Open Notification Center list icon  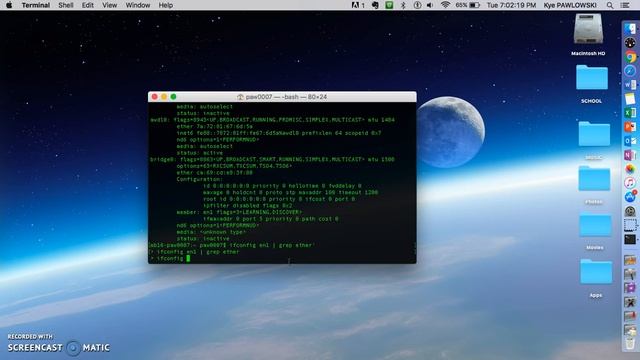tap(625, 5)
